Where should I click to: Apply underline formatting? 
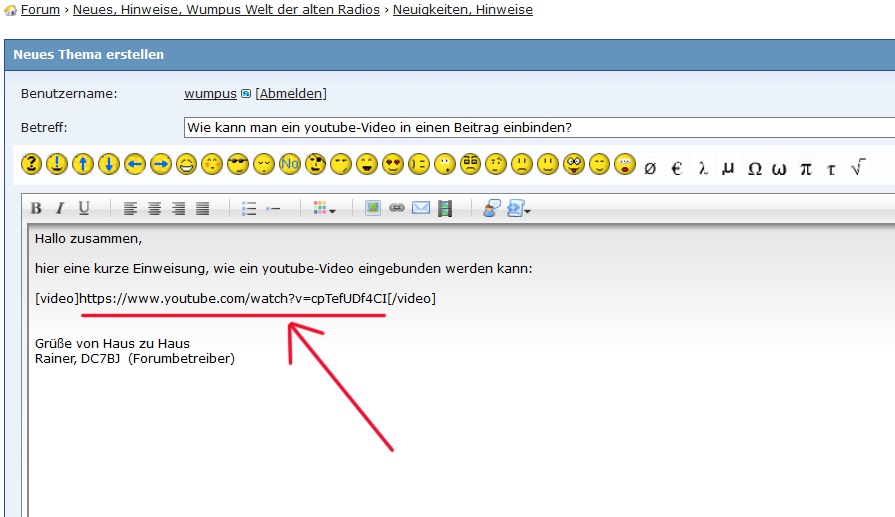pyautogui.click(x=84, y=208)
